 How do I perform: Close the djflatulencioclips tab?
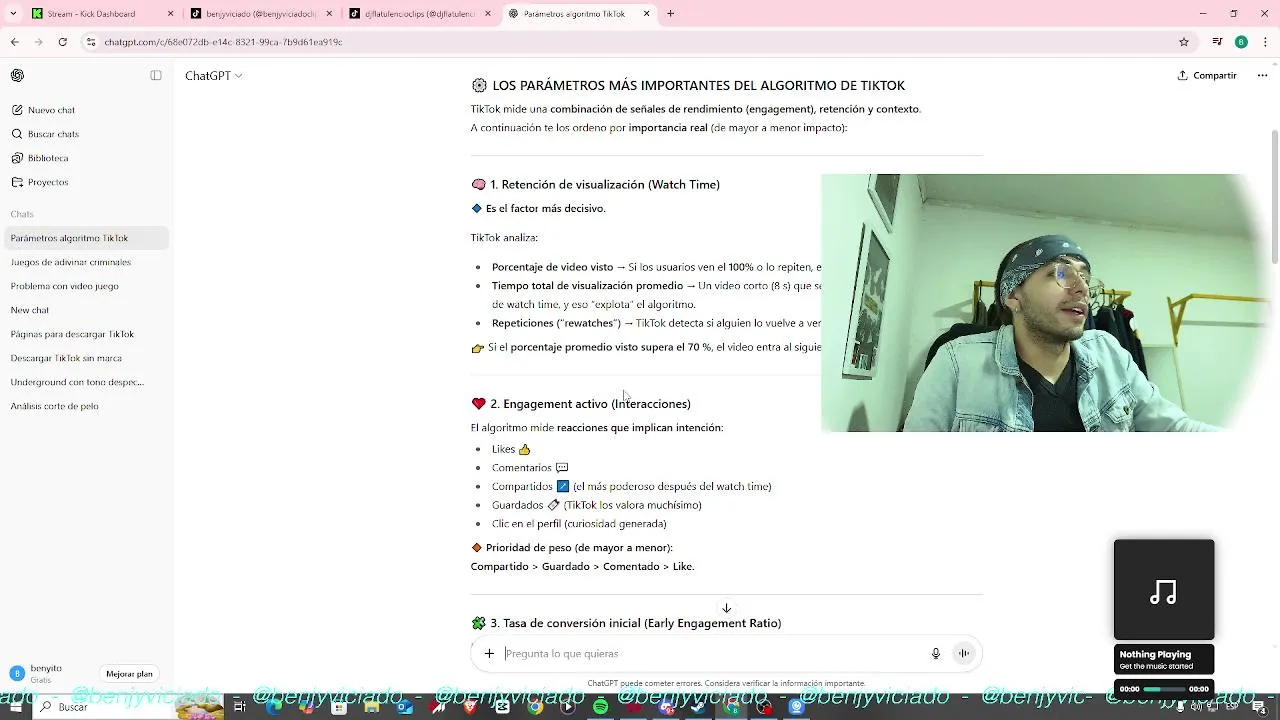(x=488, y=14)
